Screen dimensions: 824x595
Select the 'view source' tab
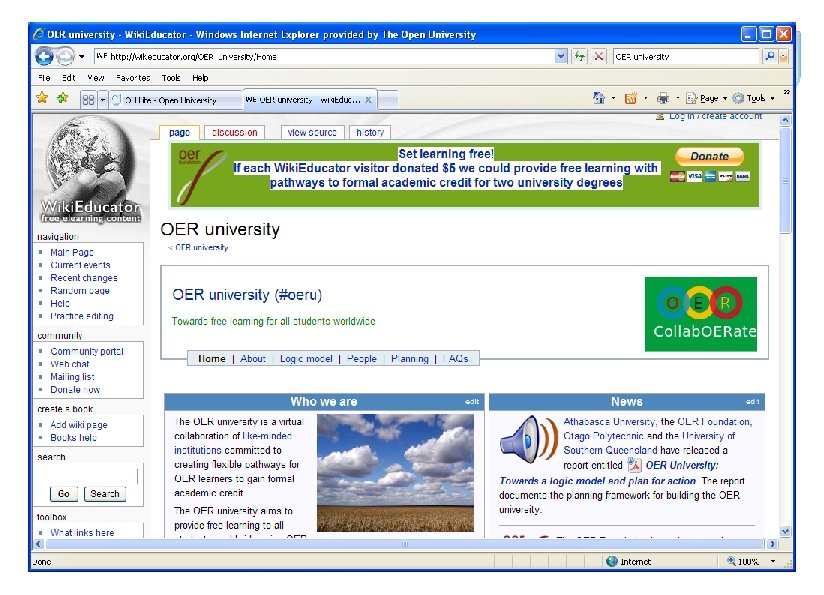(312, 132)
